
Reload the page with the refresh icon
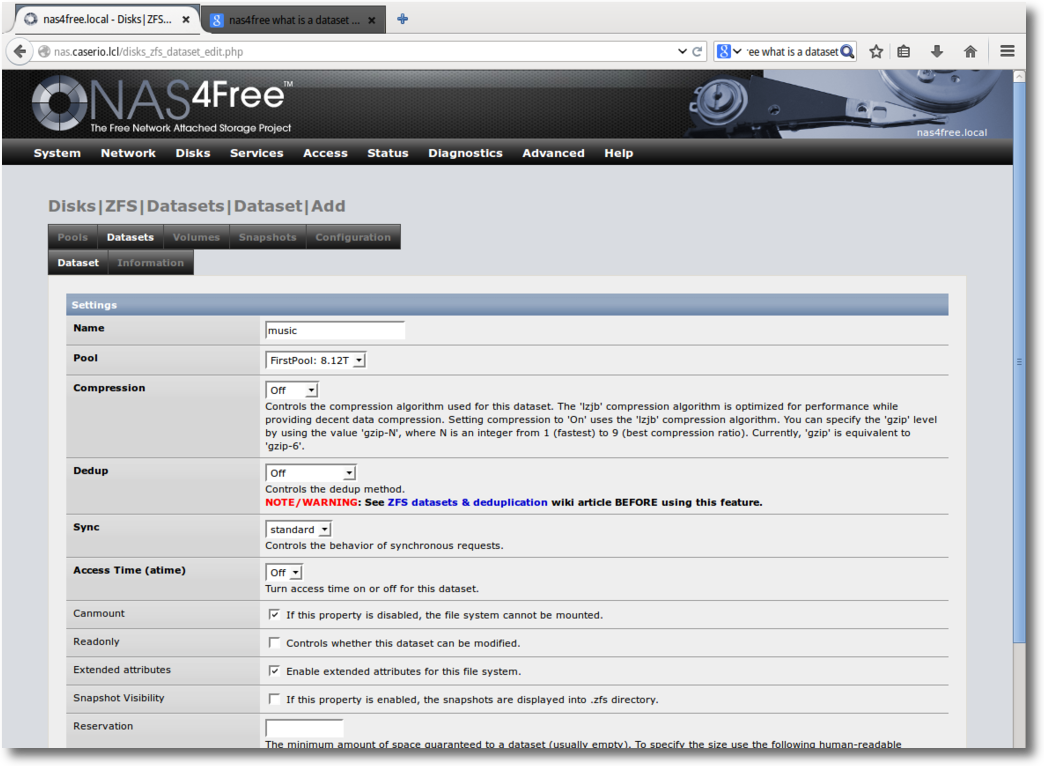(697, 51)
